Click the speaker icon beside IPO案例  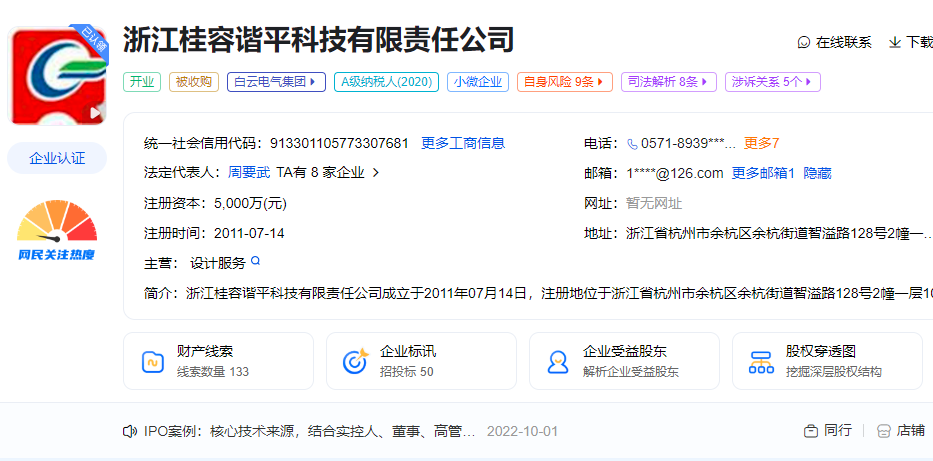point(129,431)
